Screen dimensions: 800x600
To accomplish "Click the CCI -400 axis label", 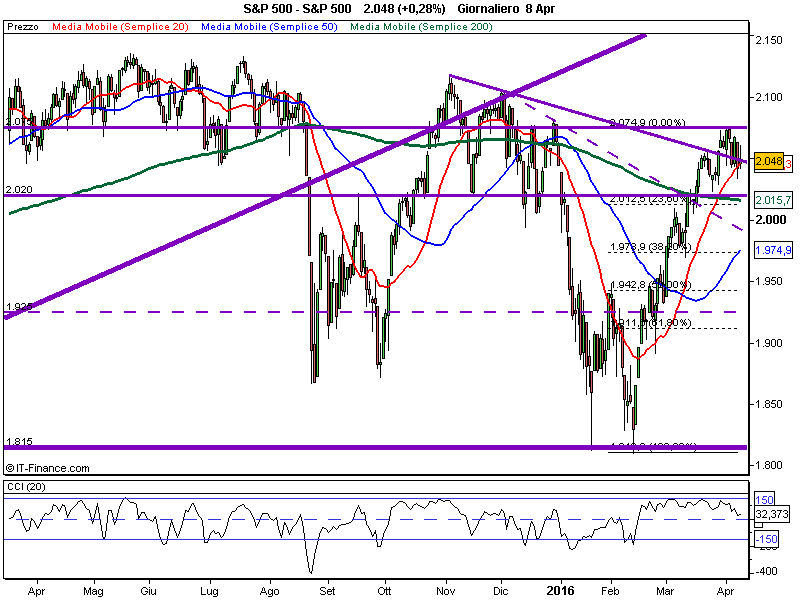I will (767, 571).
